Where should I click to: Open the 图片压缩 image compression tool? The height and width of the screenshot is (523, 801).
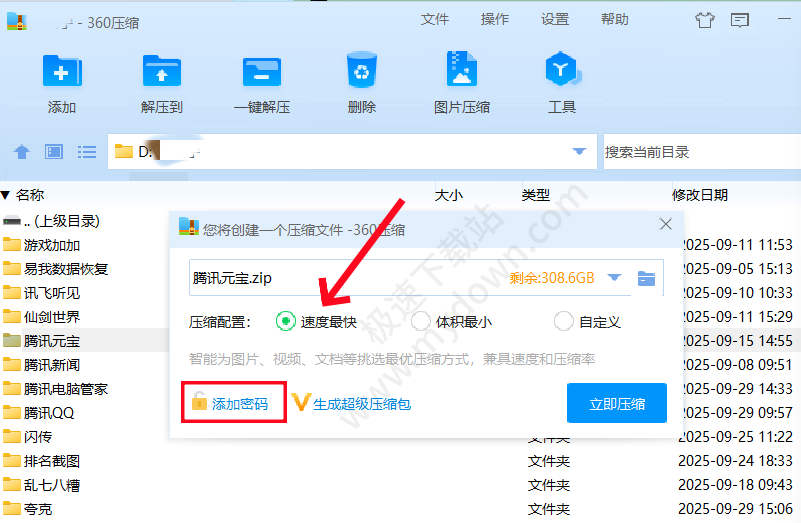462,69
